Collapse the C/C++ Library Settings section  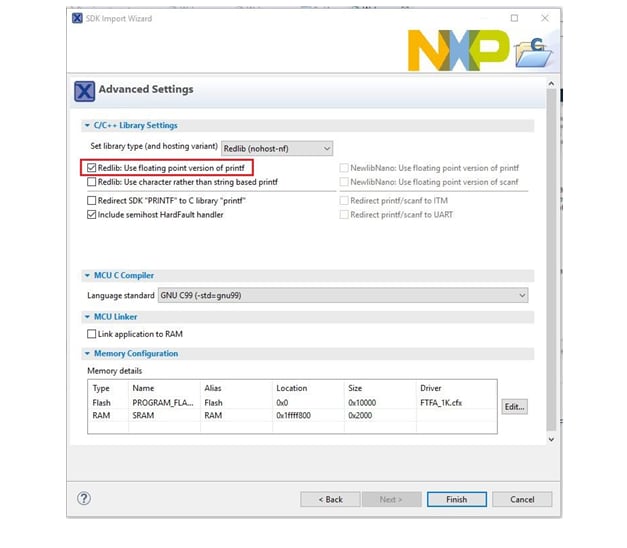click(87, 126)
